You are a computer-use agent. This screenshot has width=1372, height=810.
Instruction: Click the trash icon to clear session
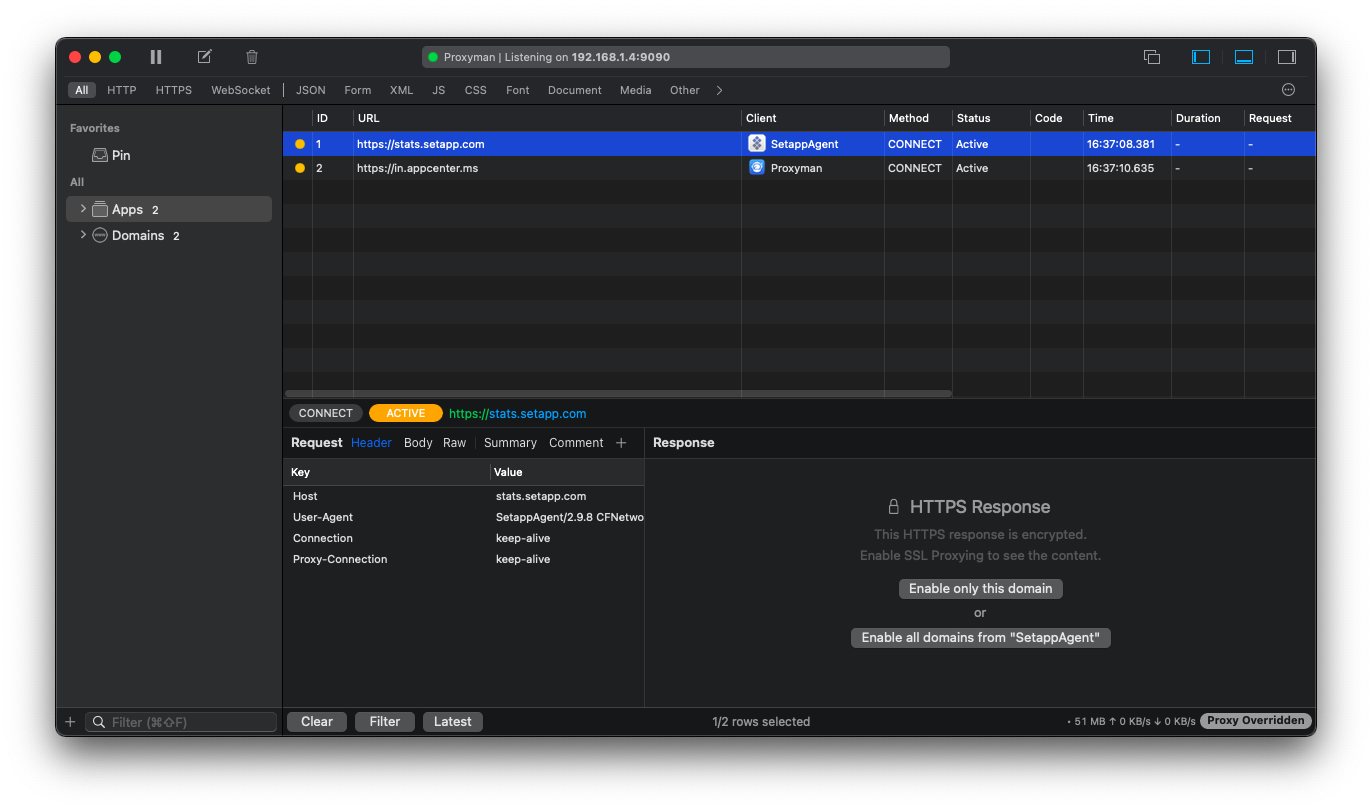(x=252, y=57)
